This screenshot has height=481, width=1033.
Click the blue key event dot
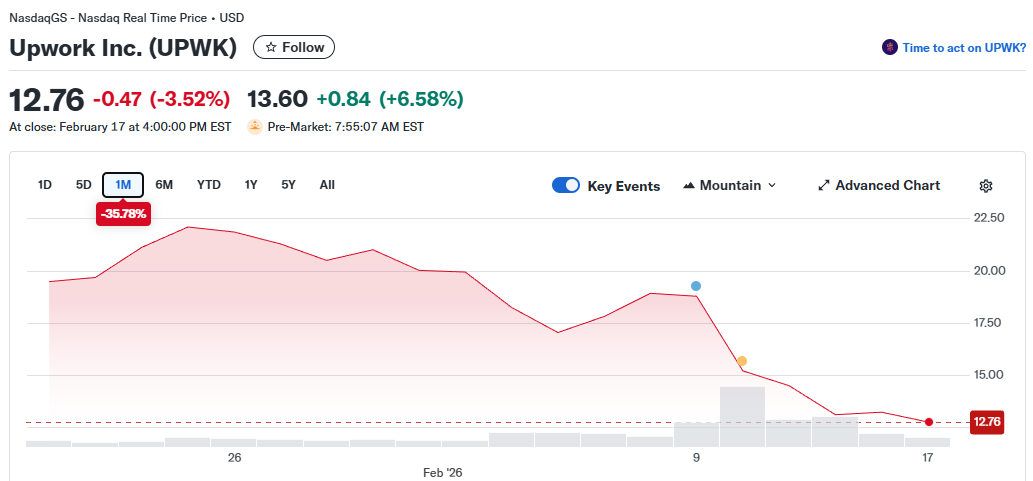point(696,286)
